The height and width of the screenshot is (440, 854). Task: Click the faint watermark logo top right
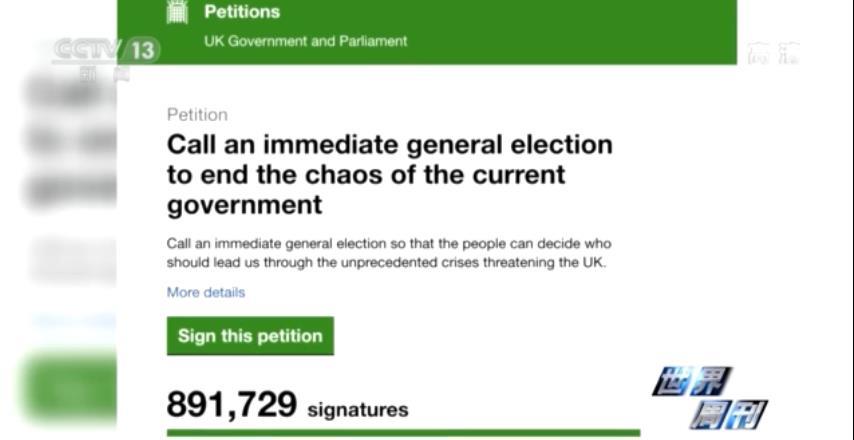(773, 52)
